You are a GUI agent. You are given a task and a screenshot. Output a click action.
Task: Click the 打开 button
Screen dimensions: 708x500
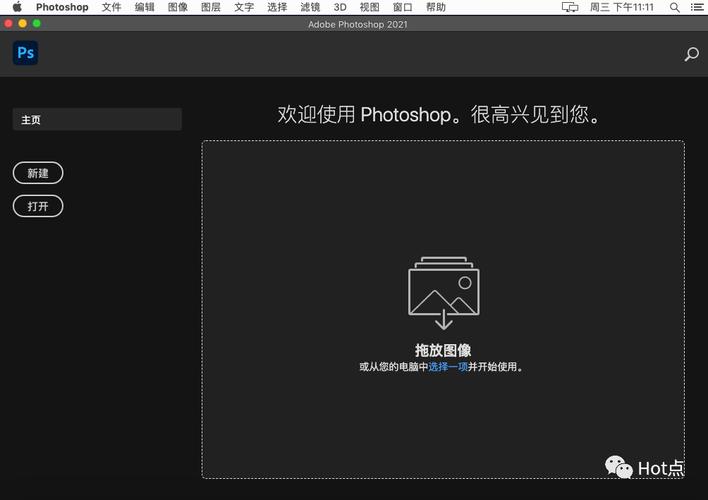coord(38,206)
